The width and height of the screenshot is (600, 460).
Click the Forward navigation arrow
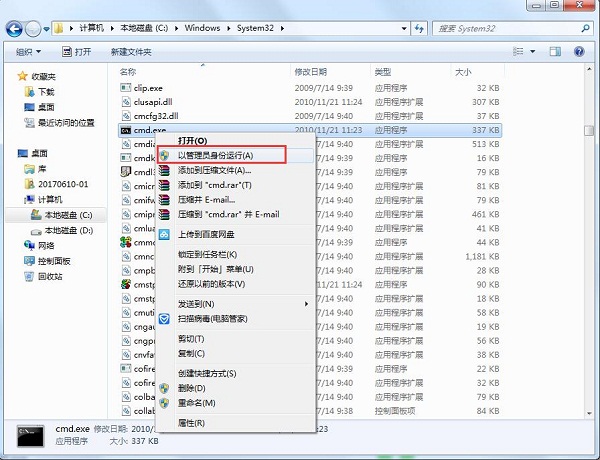pos(33,29)
